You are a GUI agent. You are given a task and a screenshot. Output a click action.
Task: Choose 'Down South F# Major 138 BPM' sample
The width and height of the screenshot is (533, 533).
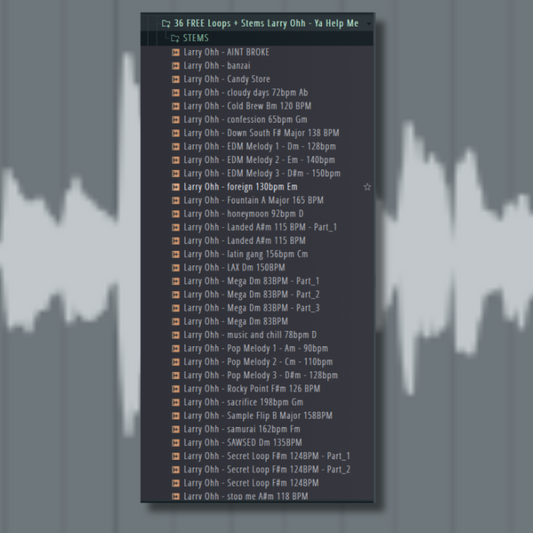click(x=261, y=133)
